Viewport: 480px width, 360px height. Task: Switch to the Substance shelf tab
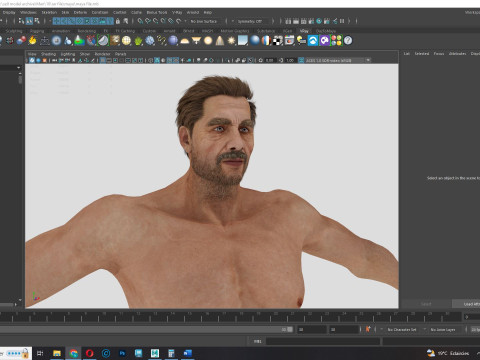pyautogui.click(x=266, y=31)
